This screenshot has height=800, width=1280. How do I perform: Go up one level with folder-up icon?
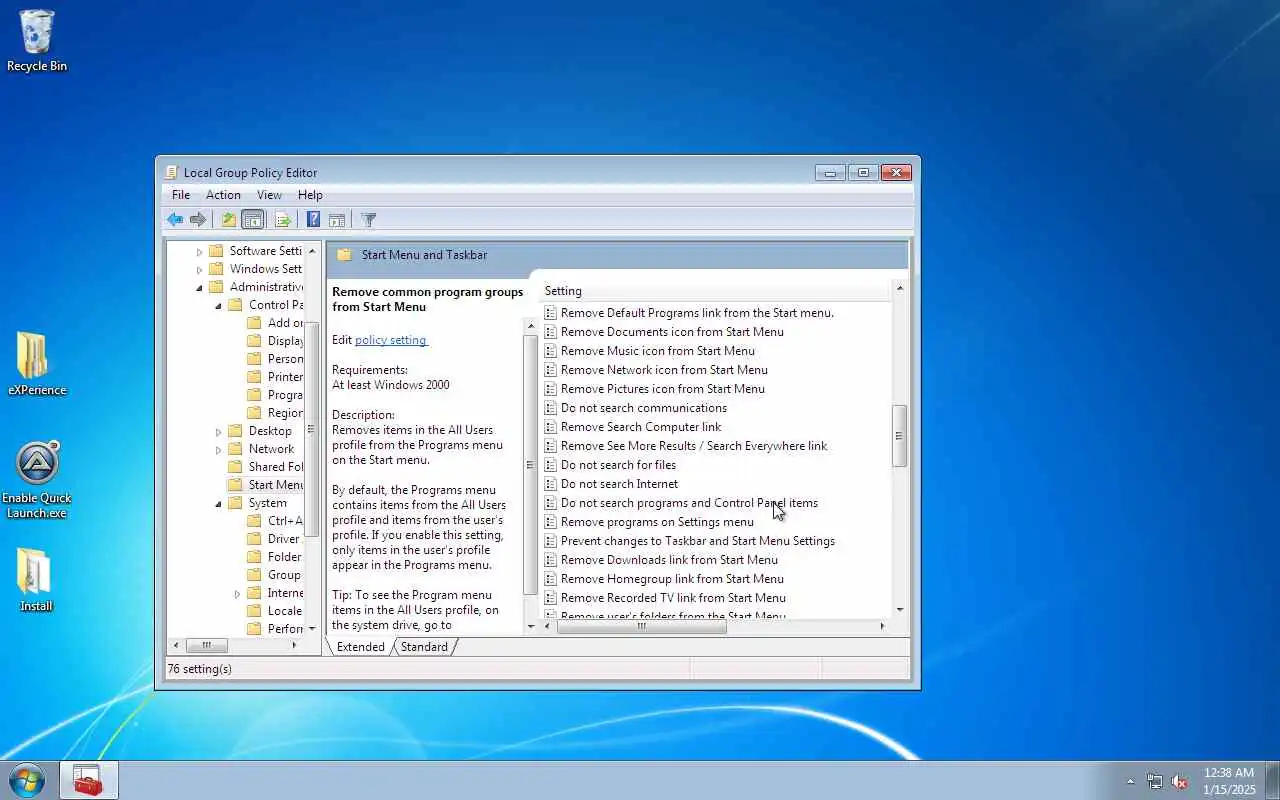229,220
